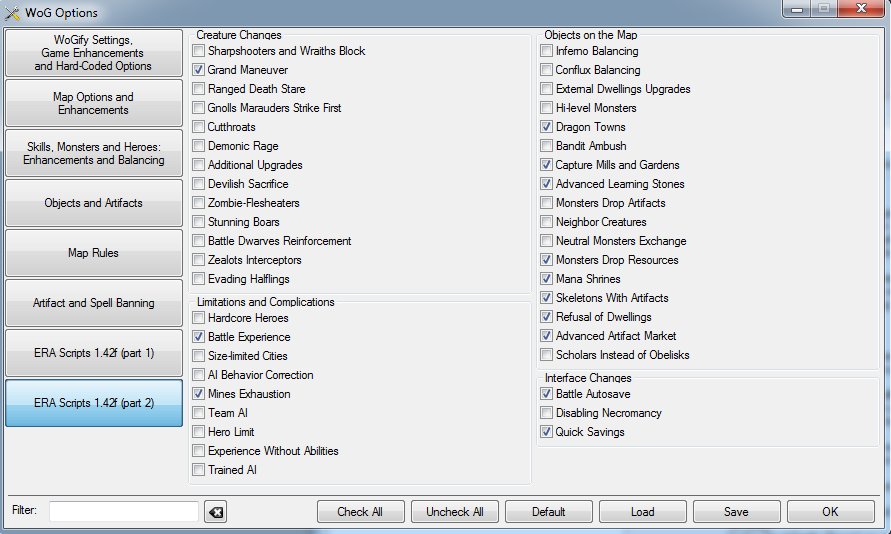Uncheck Refusal of Dwellings
The image size is (891, 534).
point(546,317)
